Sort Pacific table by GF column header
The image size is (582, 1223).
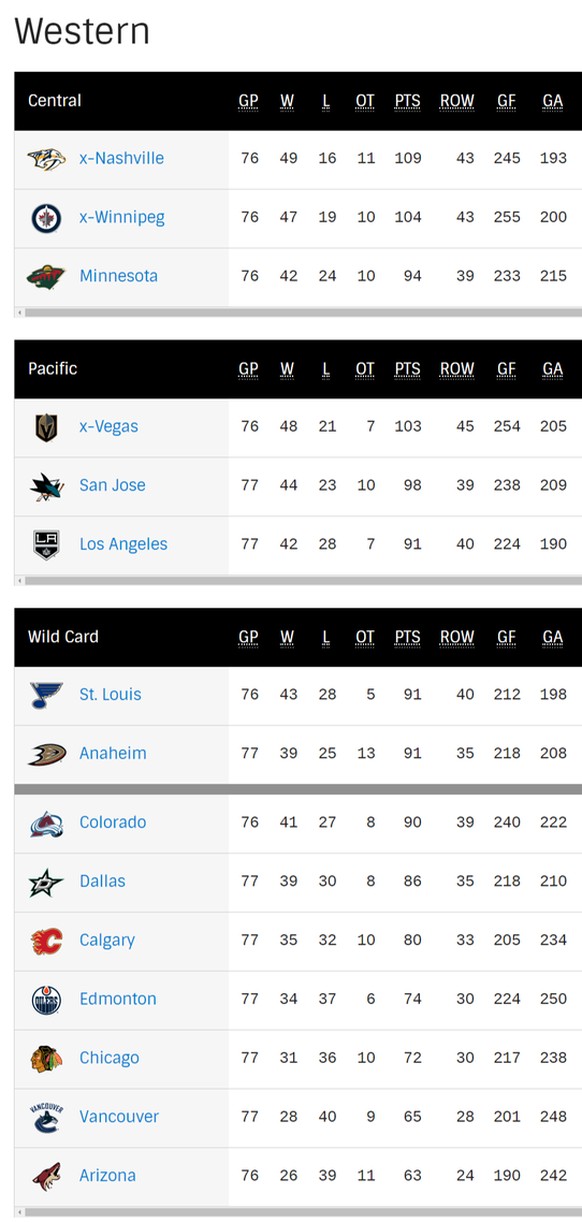point(507,369)
